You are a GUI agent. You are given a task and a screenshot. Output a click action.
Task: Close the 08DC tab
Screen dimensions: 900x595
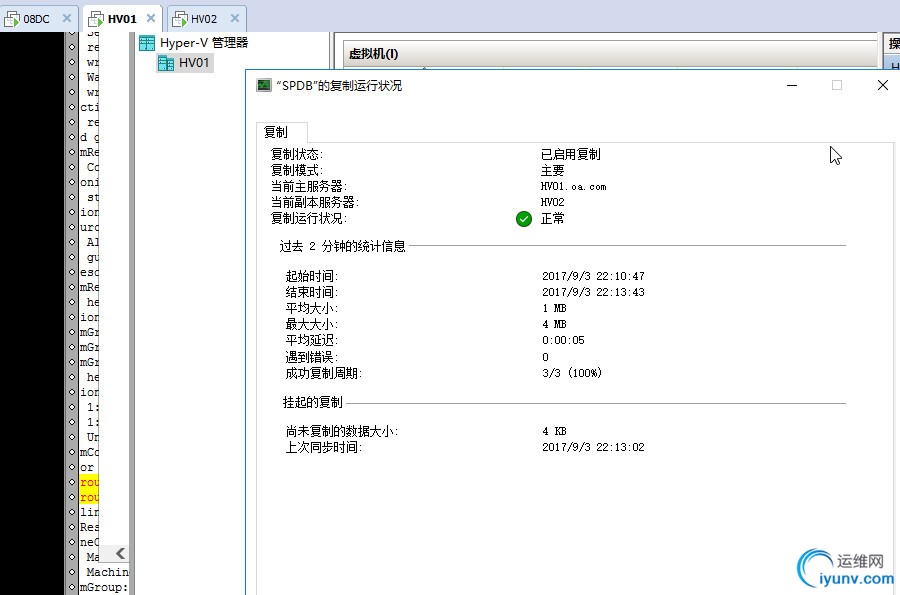[67, 18]
